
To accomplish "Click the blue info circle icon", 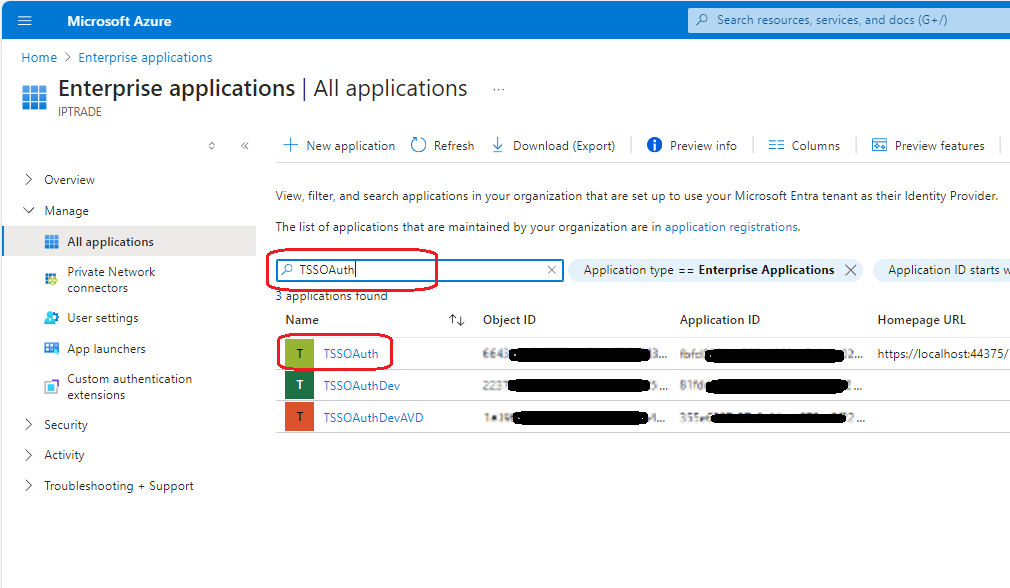I will tap(654, 145).
